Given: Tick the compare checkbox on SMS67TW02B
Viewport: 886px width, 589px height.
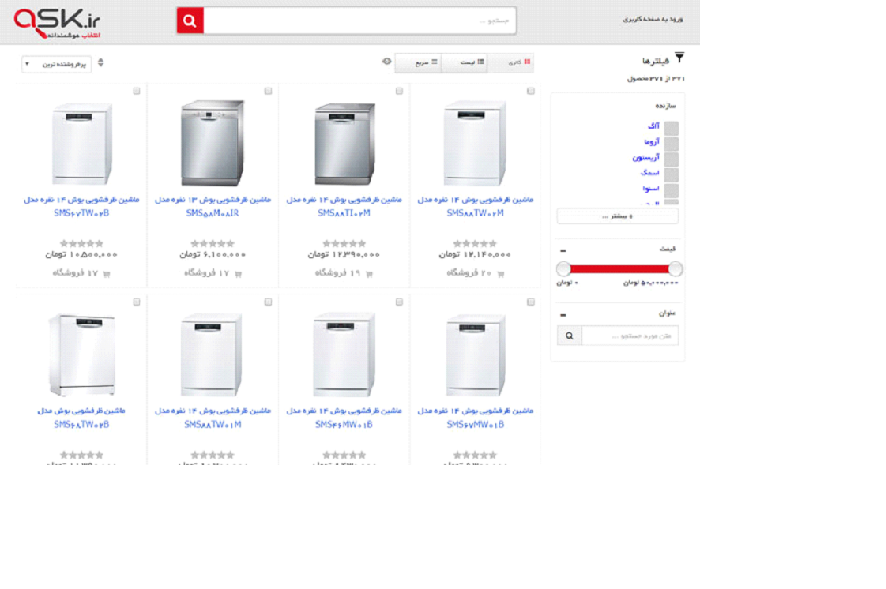Looking at the screenshot, I should pos(137,91).
